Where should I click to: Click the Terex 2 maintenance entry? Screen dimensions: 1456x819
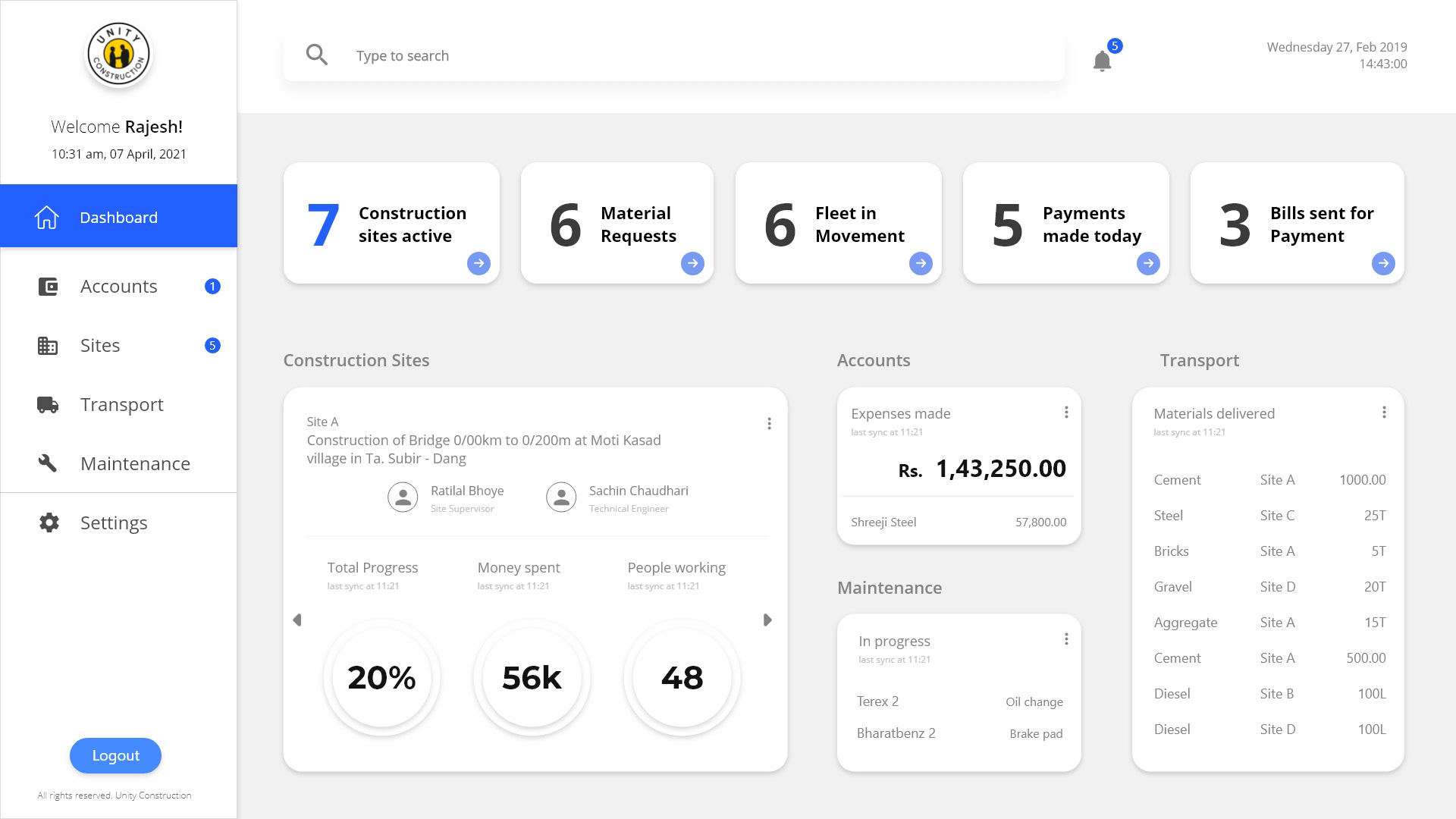[877, 701]
